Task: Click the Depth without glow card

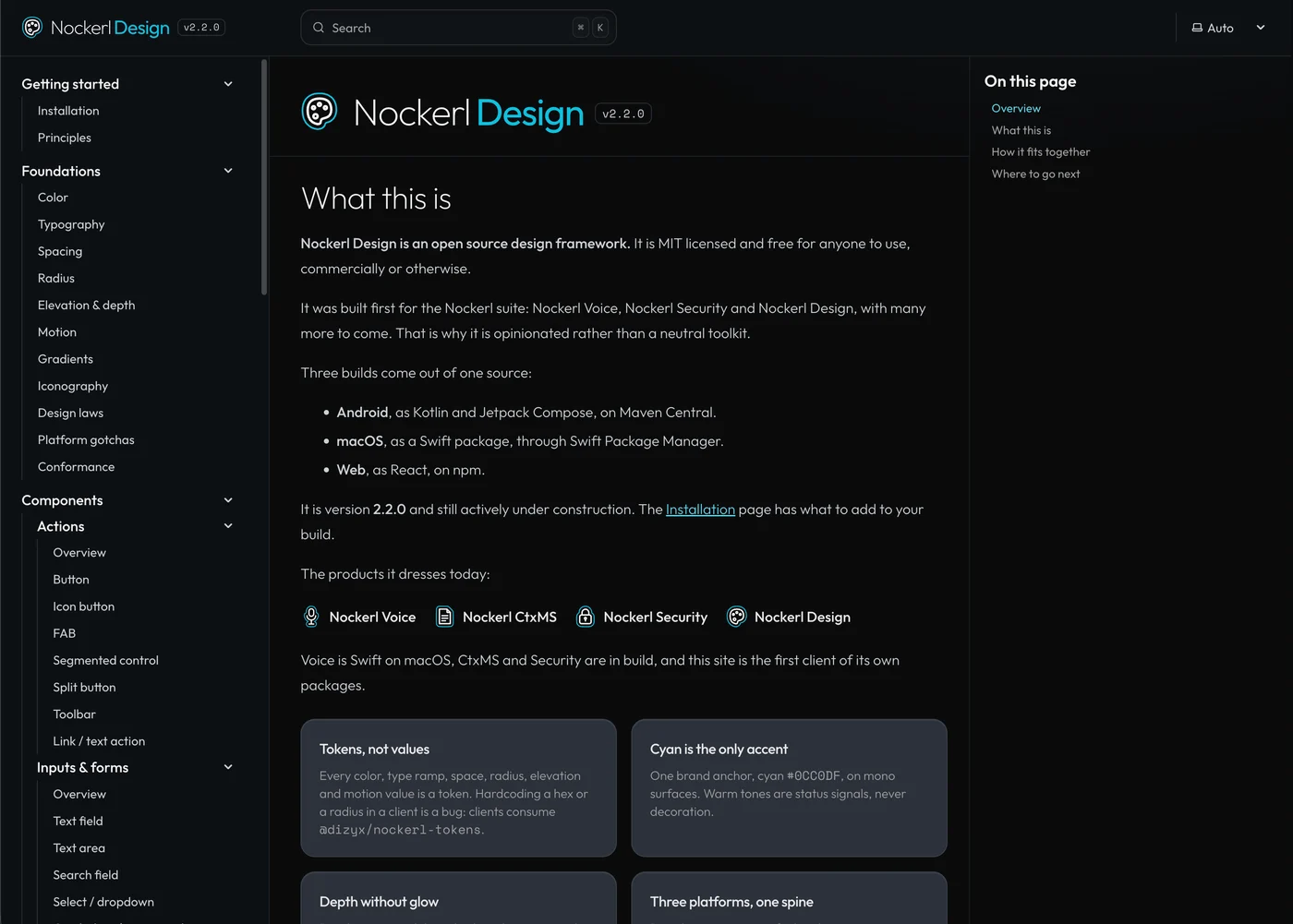Action: tap(458, 898)
